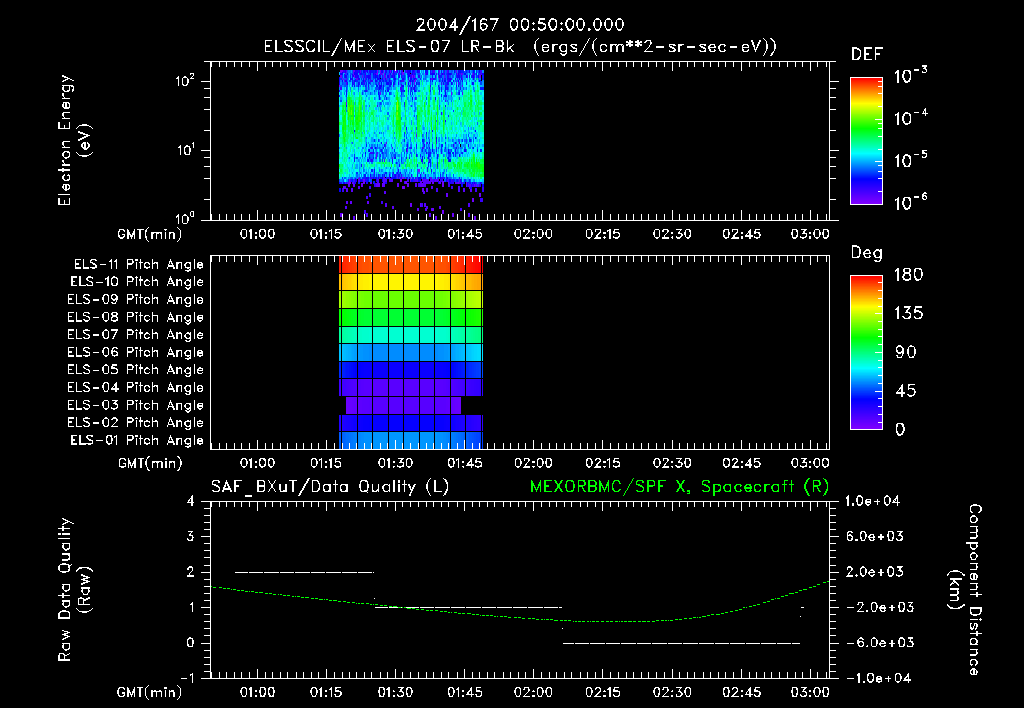
Task: Click the 'ELS-04 Pitch Angle' label
Action: tap(136, 388)
